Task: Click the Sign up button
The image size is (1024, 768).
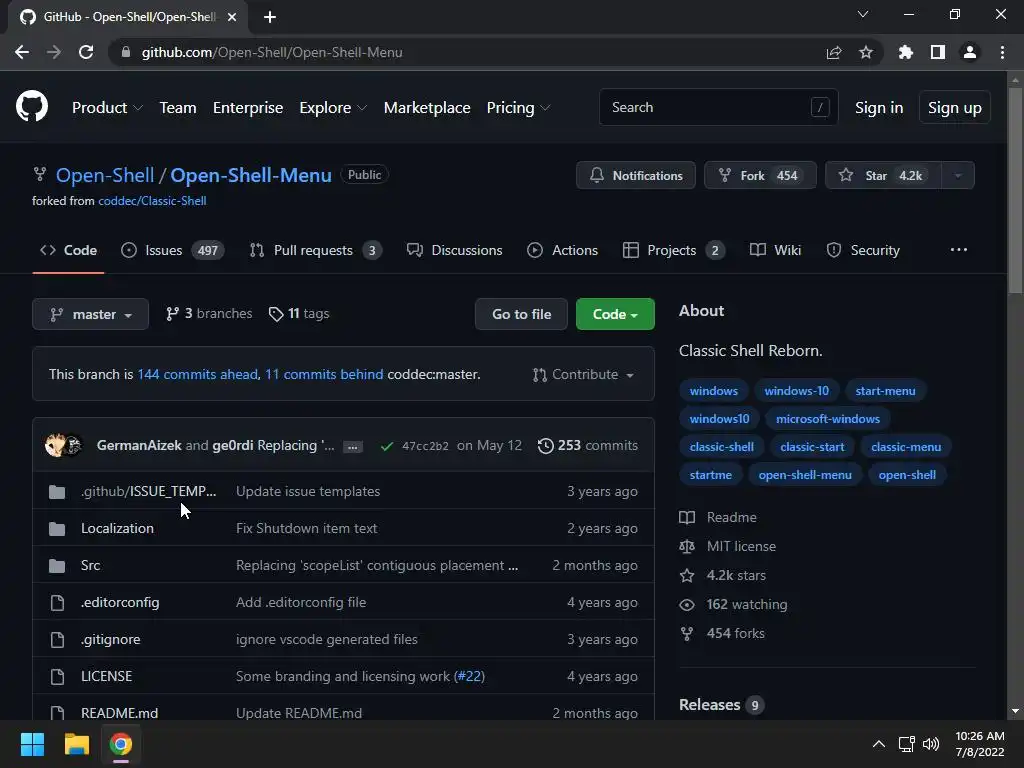Action: click(x=955, y=108)
